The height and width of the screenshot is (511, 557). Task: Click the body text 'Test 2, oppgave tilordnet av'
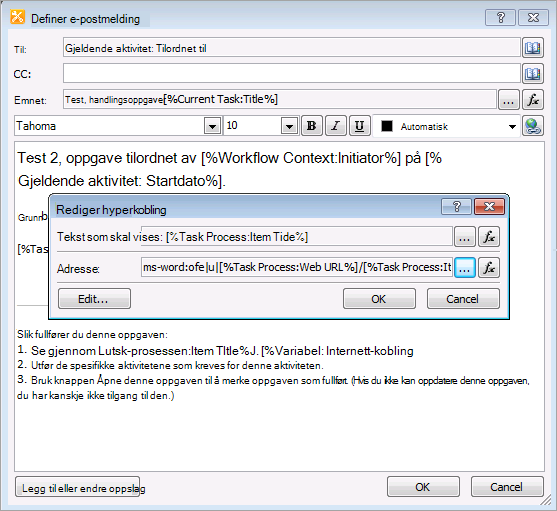(107, 158)
